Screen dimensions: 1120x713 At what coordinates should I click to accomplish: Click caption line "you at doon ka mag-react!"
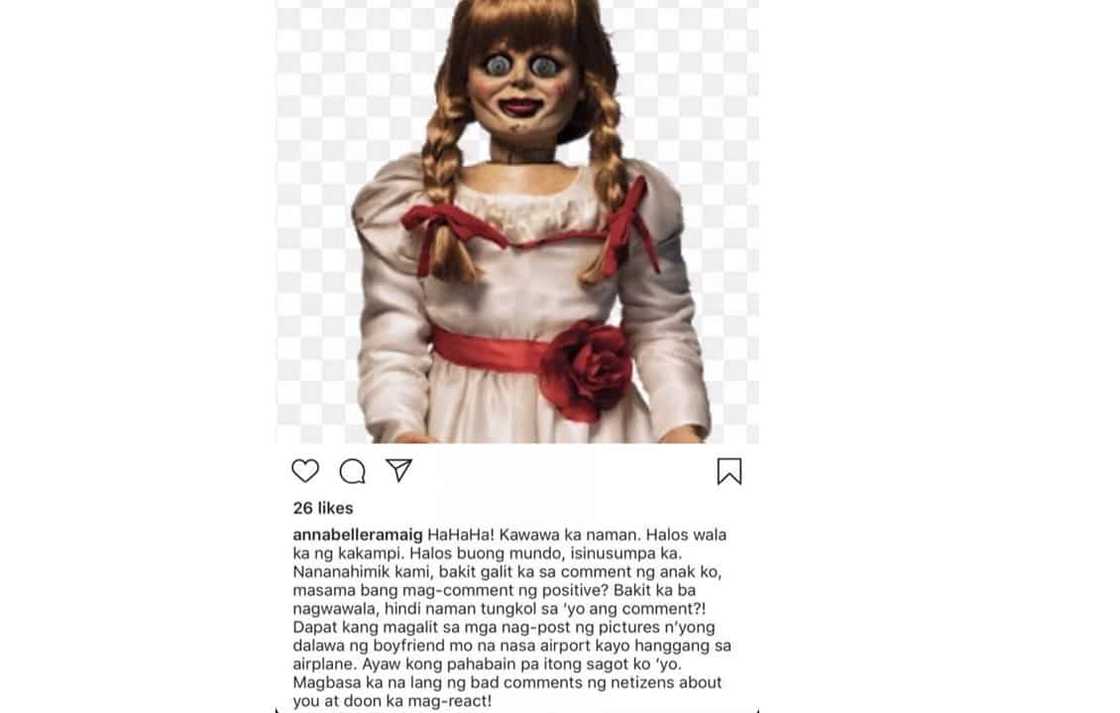[x=392, y=702]
